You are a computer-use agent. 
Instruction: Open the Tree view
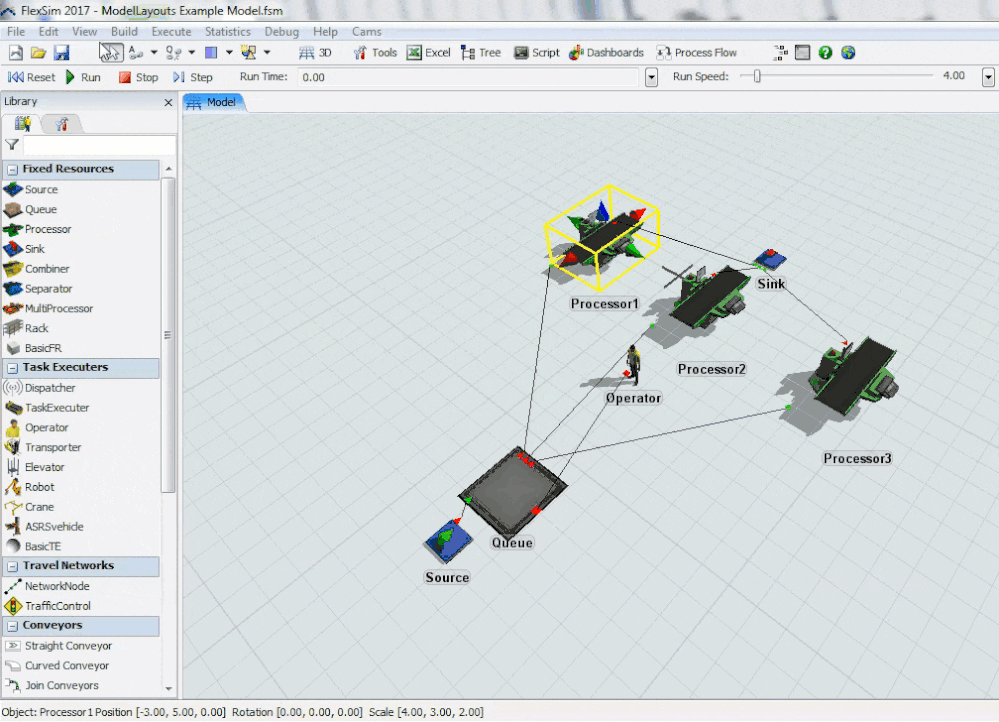(481, 53)
